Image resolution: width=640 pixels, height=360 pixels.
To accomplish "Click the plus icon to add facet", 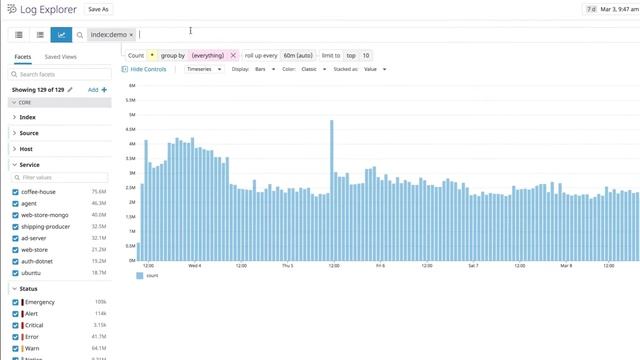I will pos(104,89).
